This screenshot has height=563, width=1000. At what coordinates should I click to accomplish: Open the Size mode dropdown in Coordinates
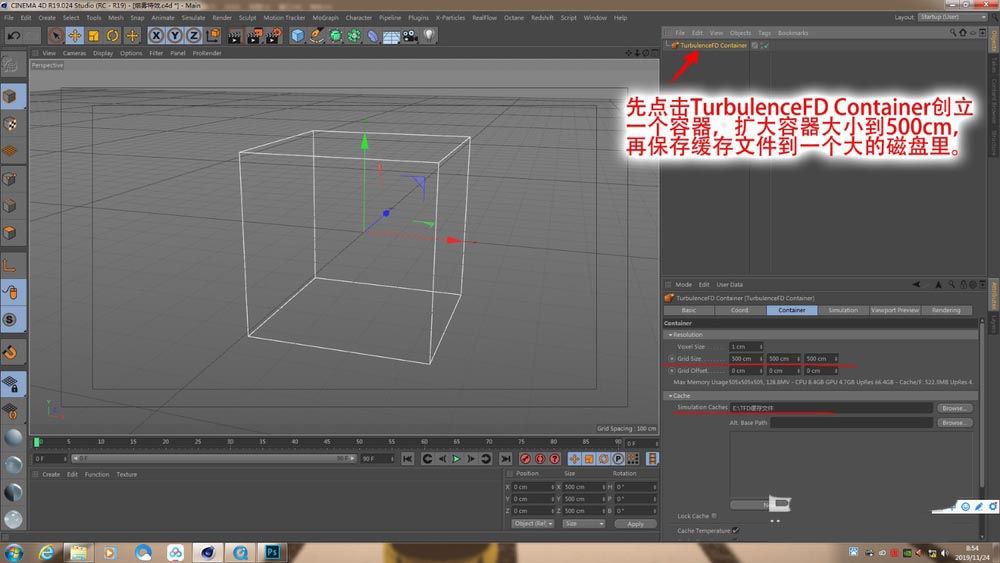click(x=583, y=524)
